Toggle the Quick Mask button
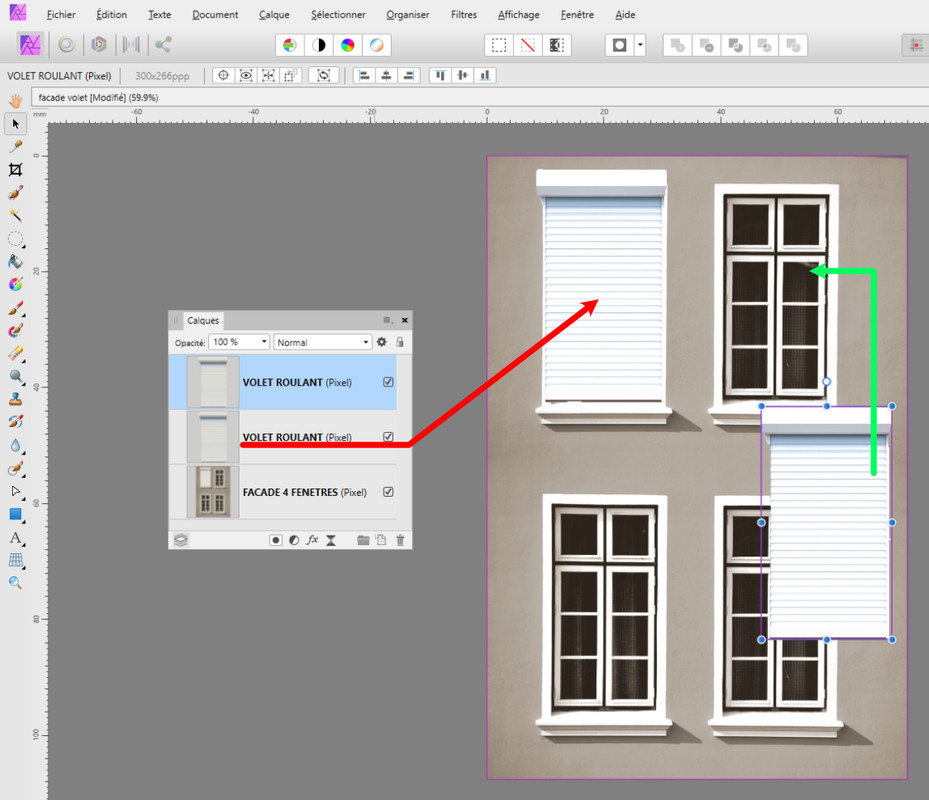Image resolution: width=929 pixels, height=800 pixels. [620, 45]
